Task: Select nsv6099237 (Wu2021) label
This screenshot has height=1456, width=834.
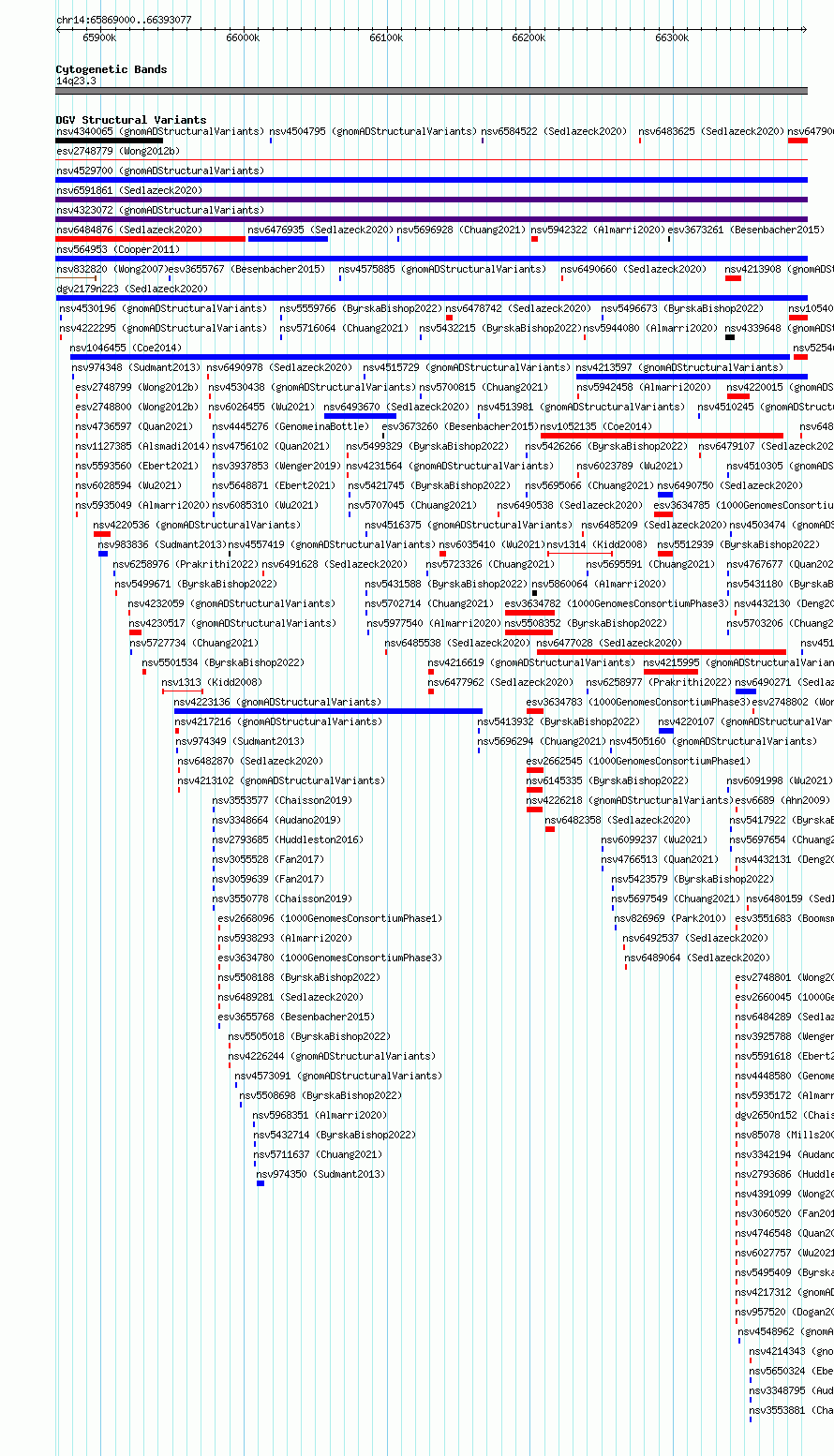Action: tap(655, 839)
